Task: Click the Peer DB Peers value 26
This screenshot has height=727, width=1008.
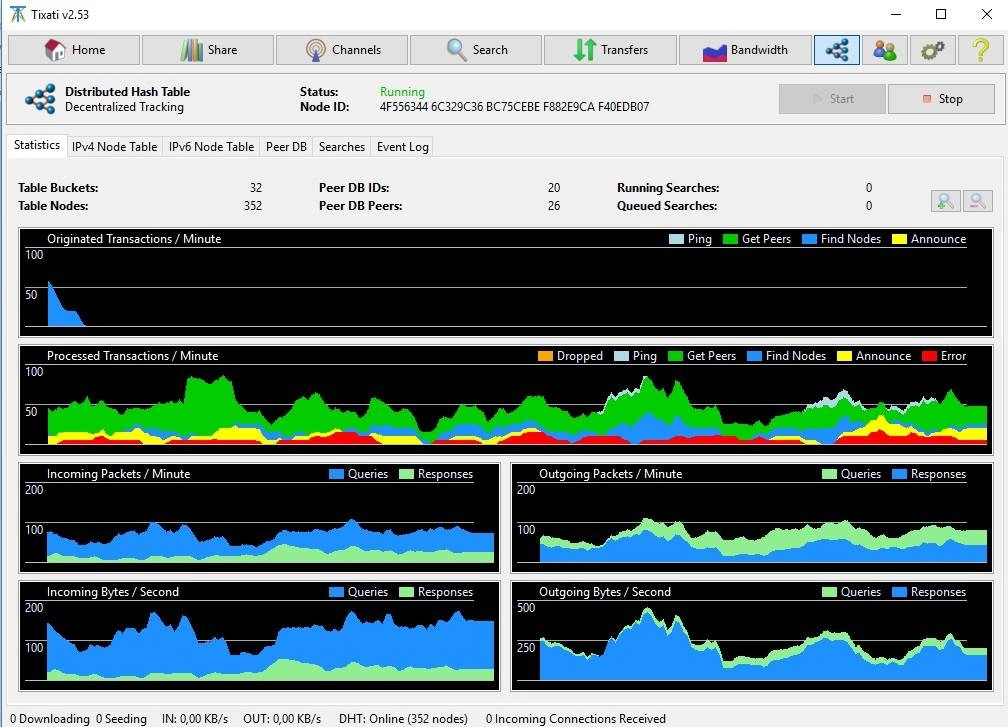Action: [x=554, y=206]
